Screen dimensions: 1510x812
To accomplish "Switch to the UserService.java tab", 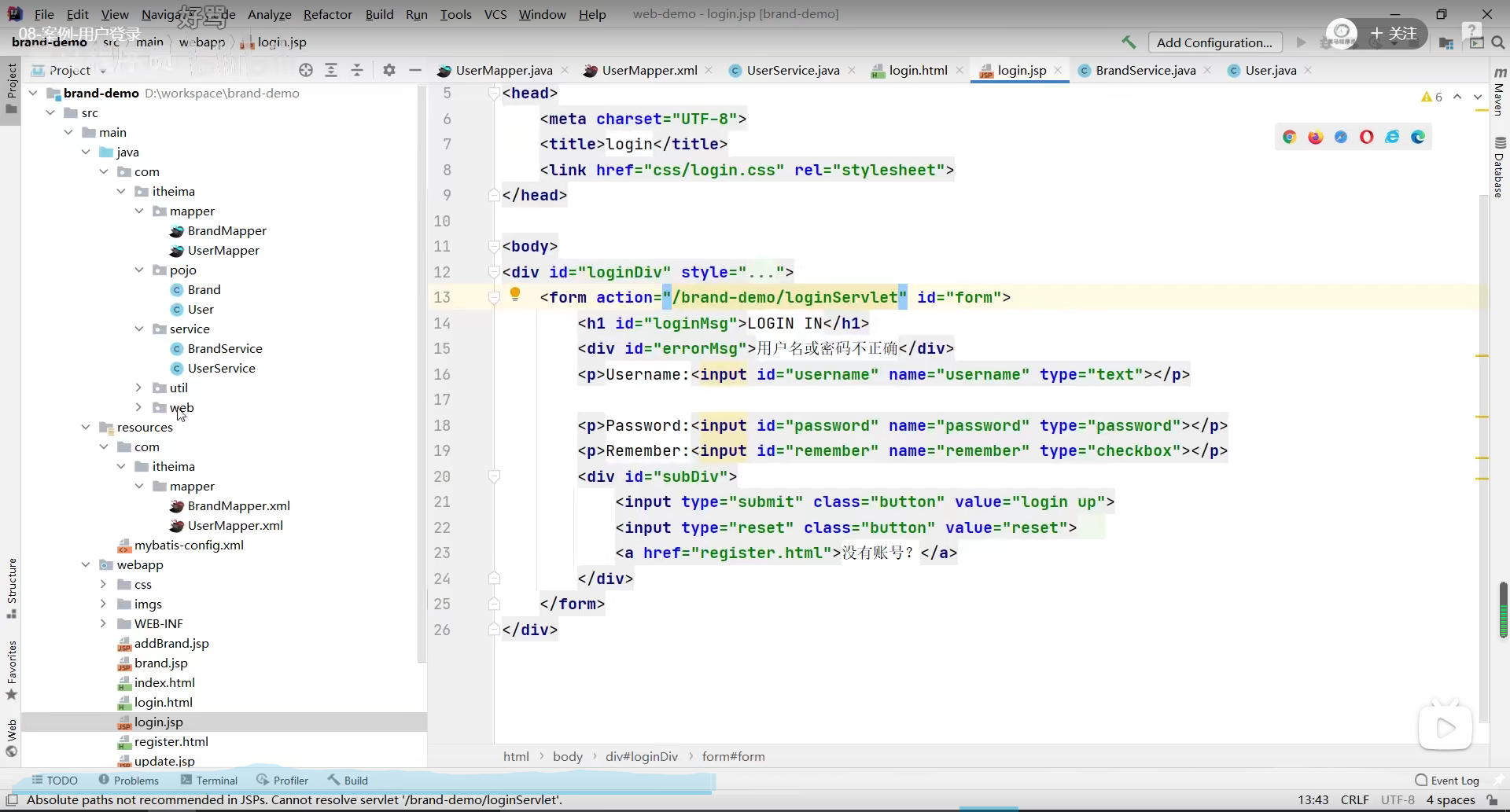I will tap(792, 71).
